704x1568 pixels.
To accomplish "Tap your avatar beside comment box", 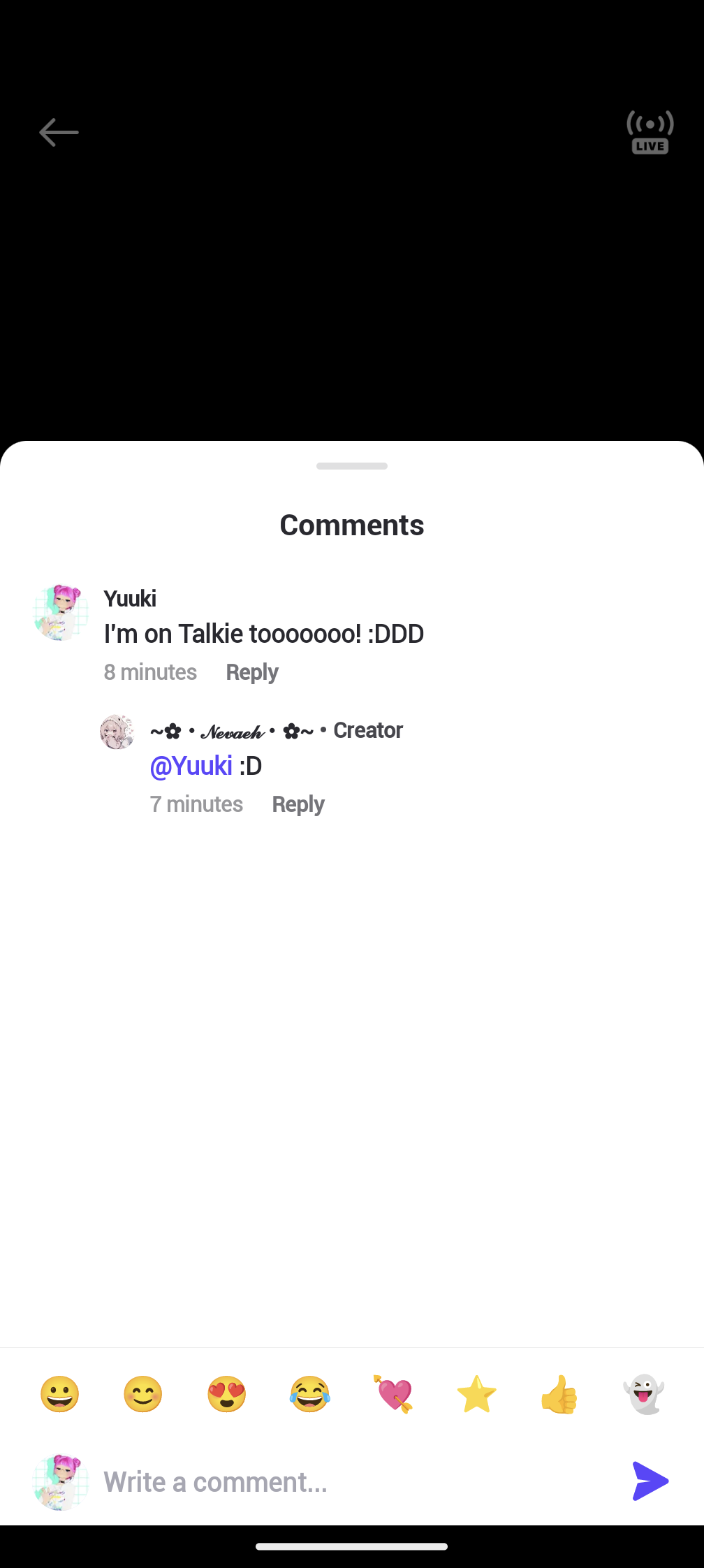I will (x=61, y=1482).
